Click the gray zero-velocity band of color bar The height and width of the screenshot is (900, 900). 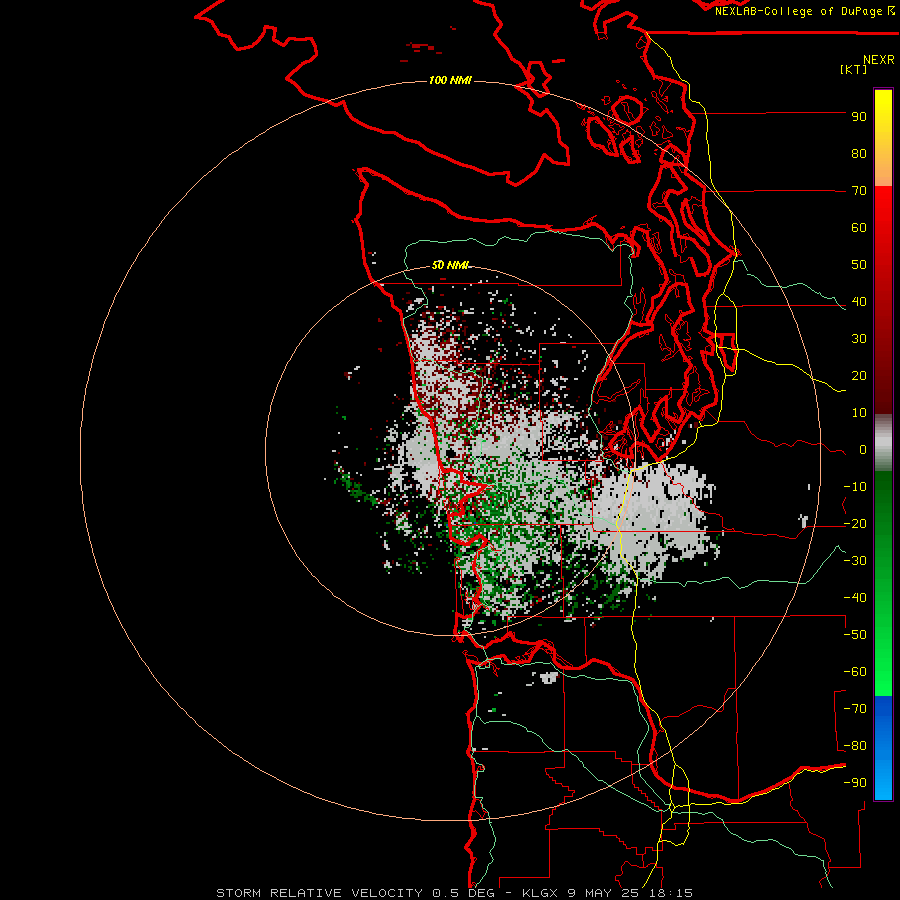[x=883, y=443]
